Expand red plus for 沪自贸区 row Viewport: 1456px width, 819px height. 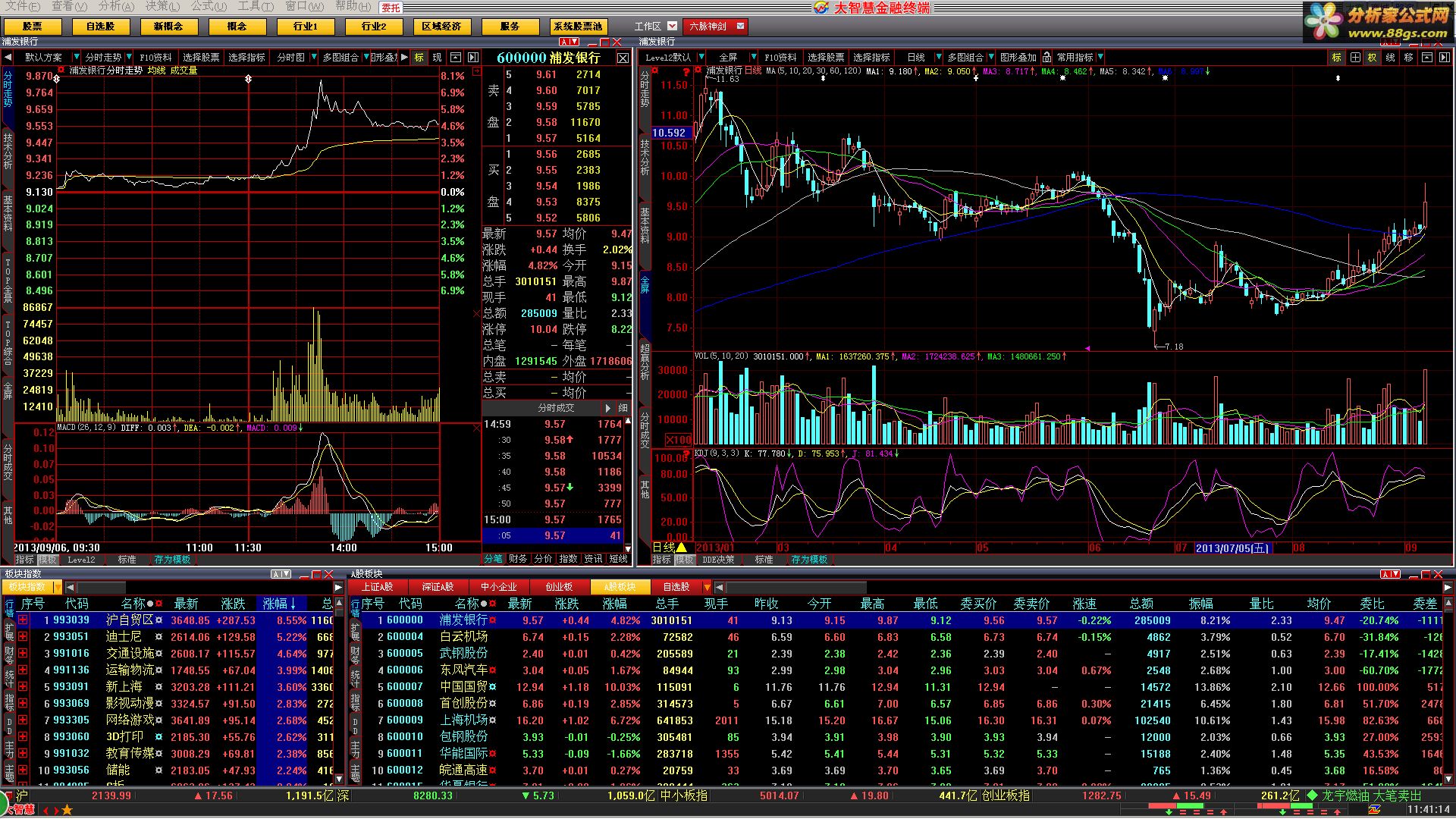tap(24, 620)
